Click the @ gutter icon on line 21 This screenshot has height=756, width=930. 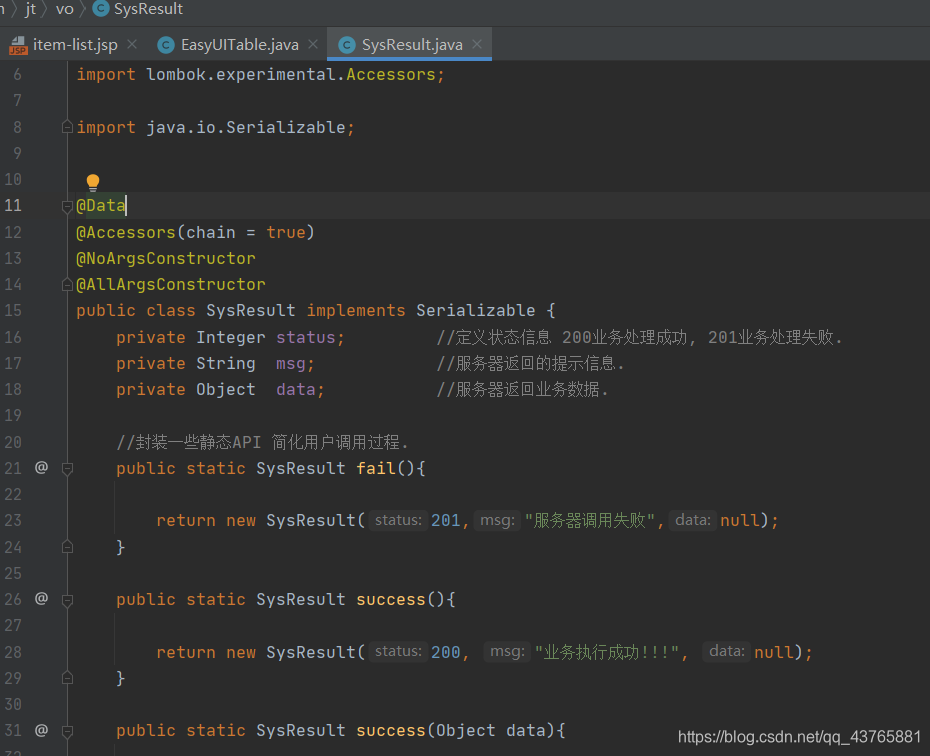click(x=41, y=468)
